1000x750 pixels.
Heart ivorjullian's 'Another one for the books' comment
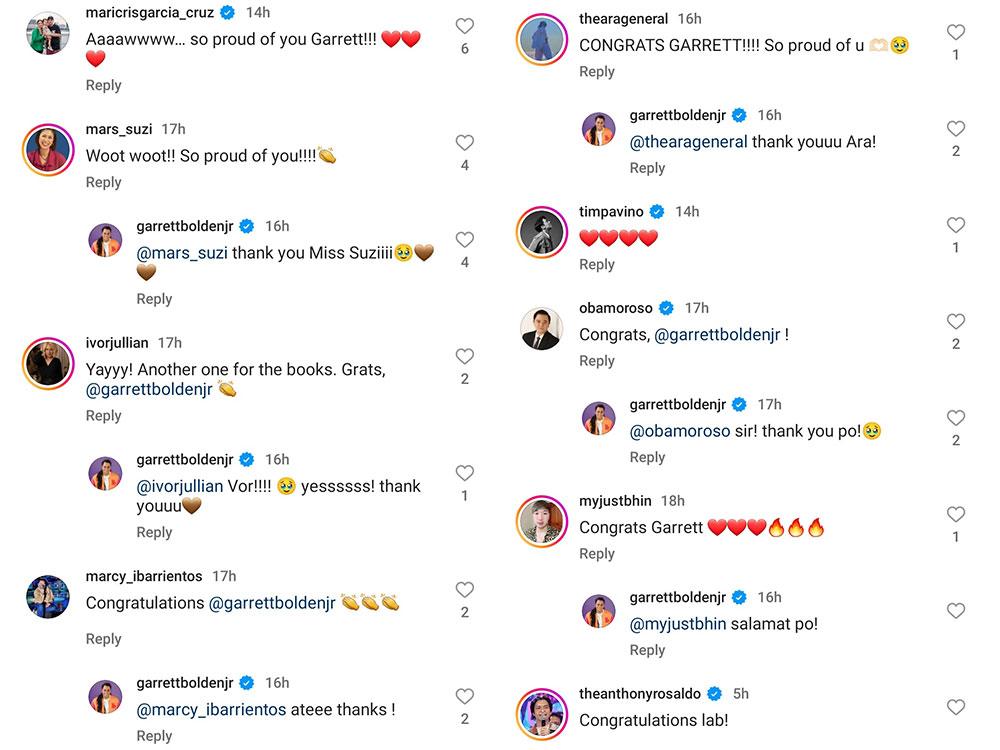click(x=464, y=357)
